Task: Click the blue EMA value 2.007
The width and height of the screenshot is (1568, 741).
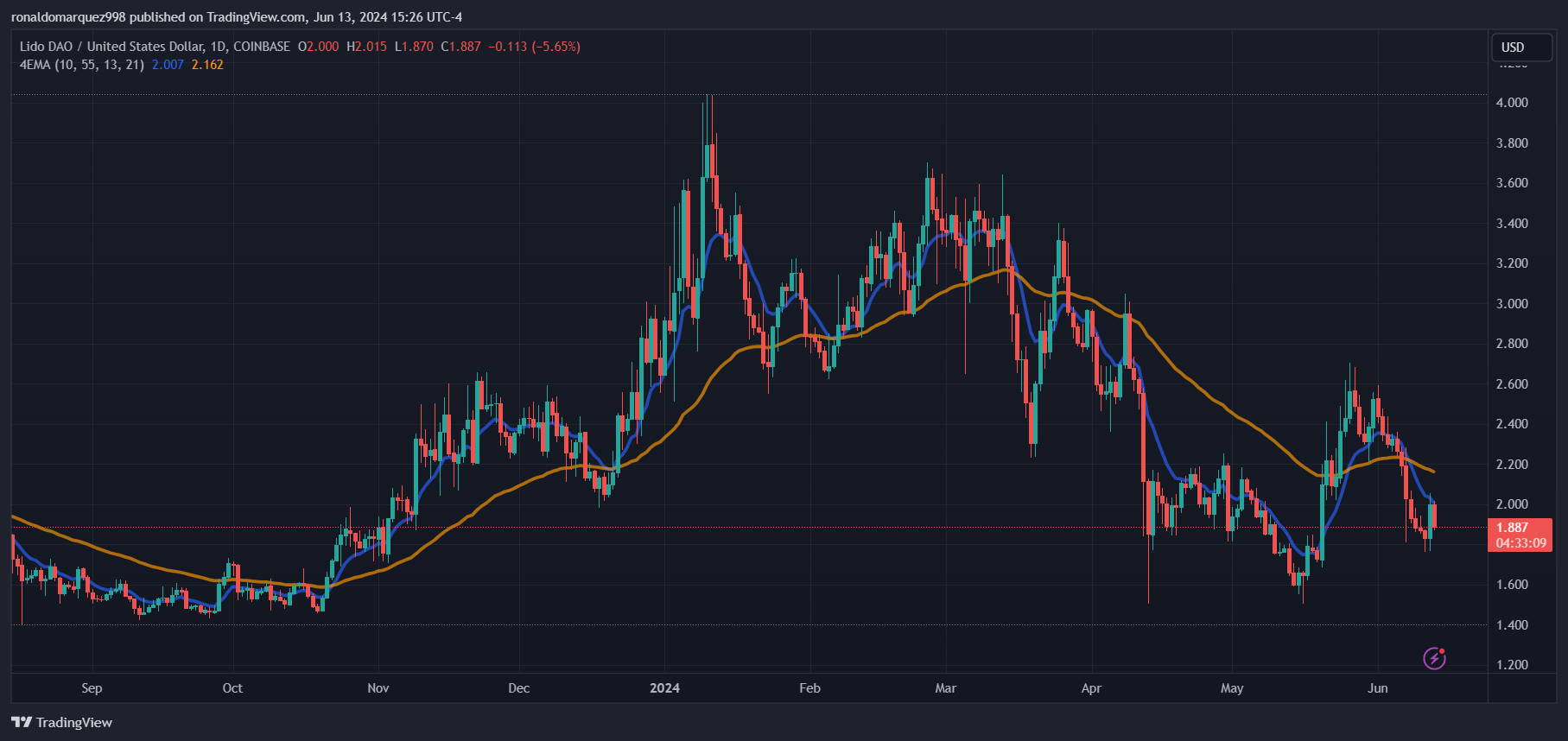Action: (x=168, y=65)
